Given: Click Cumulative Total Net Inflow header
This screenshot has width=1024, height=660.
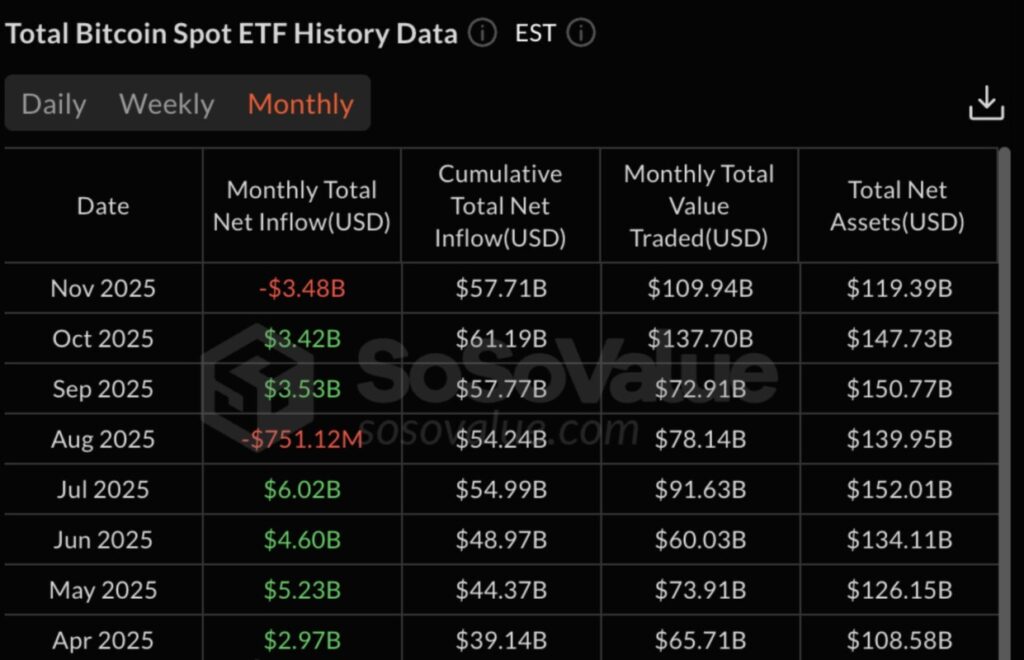Looking at the screenshot, I should pyautogui.click(x=500, y=206).
